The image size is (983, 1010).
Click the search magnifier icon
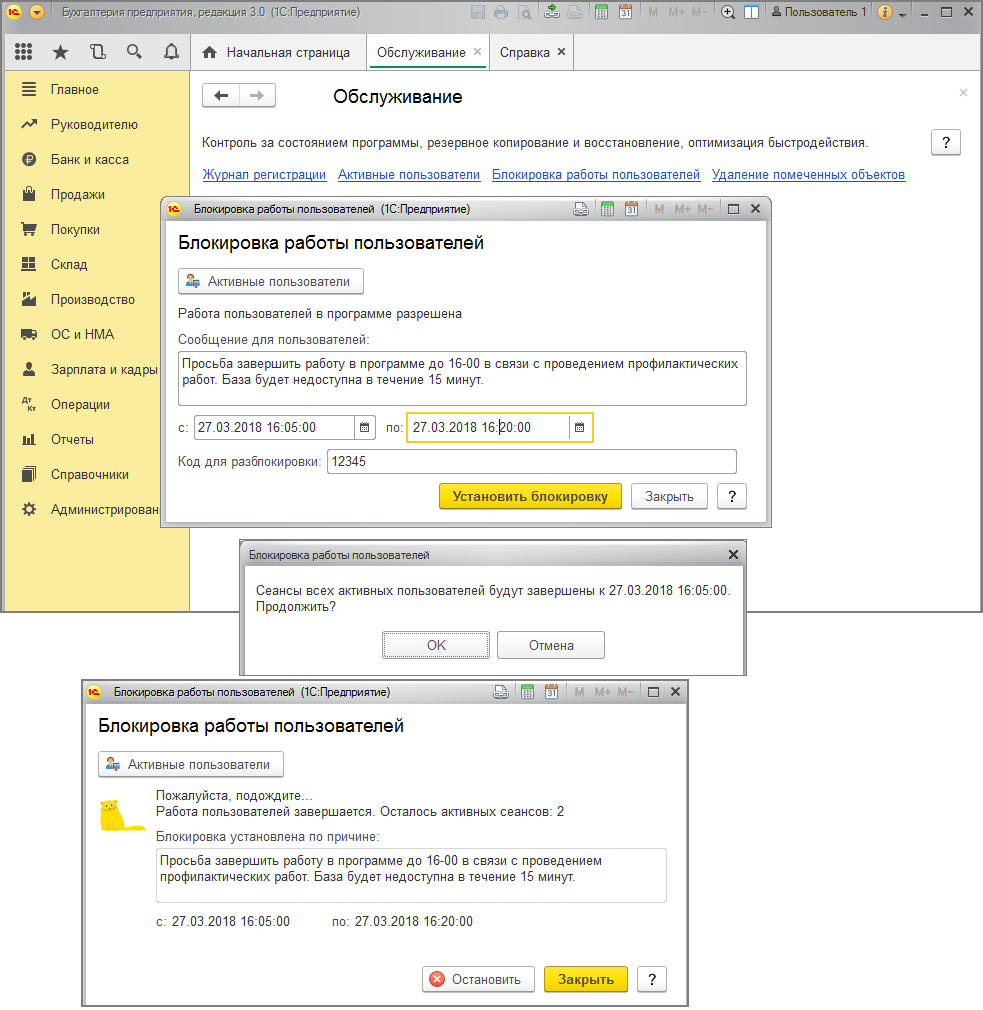134,52
